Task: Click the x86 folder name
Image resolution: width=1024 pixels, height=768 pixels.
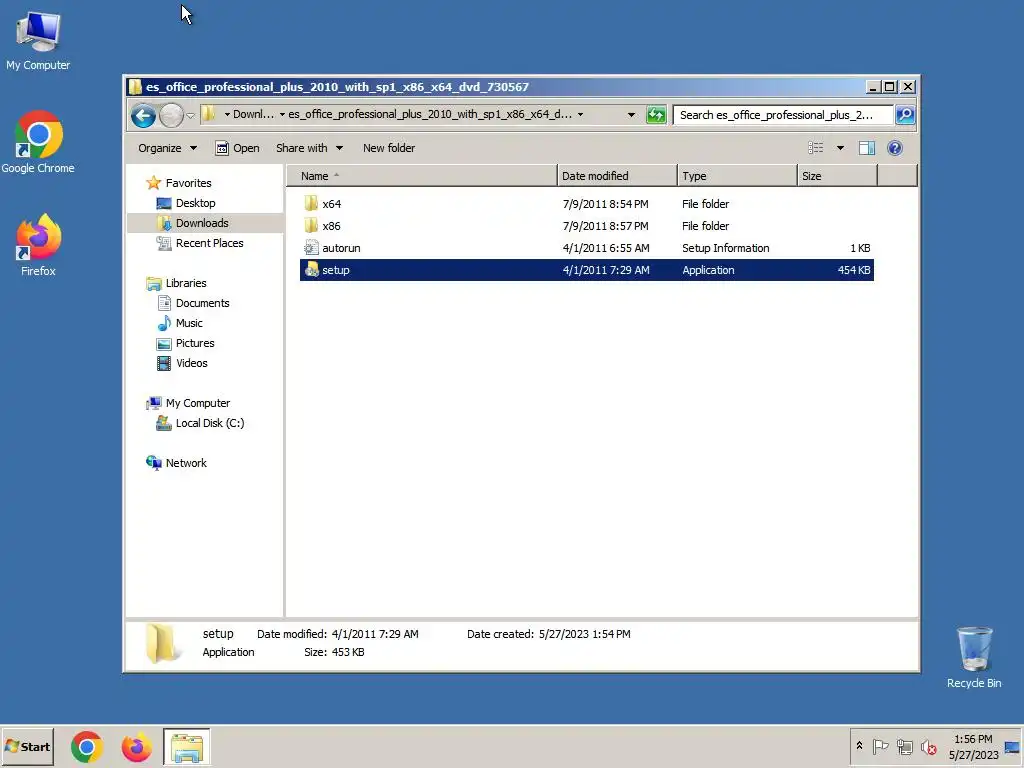Action: (x=331, y=226)
